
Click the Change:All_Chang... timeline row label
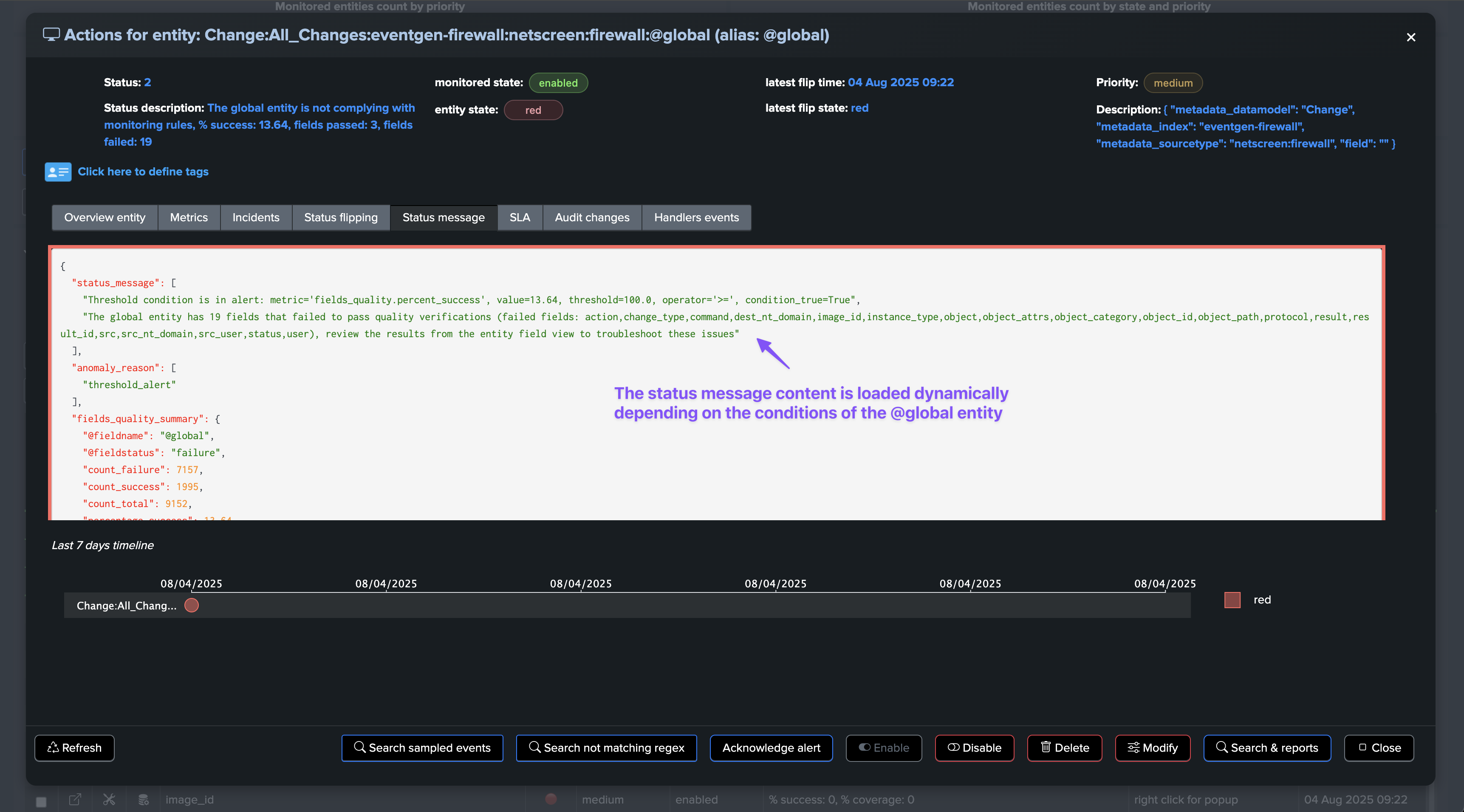(126, 606)
